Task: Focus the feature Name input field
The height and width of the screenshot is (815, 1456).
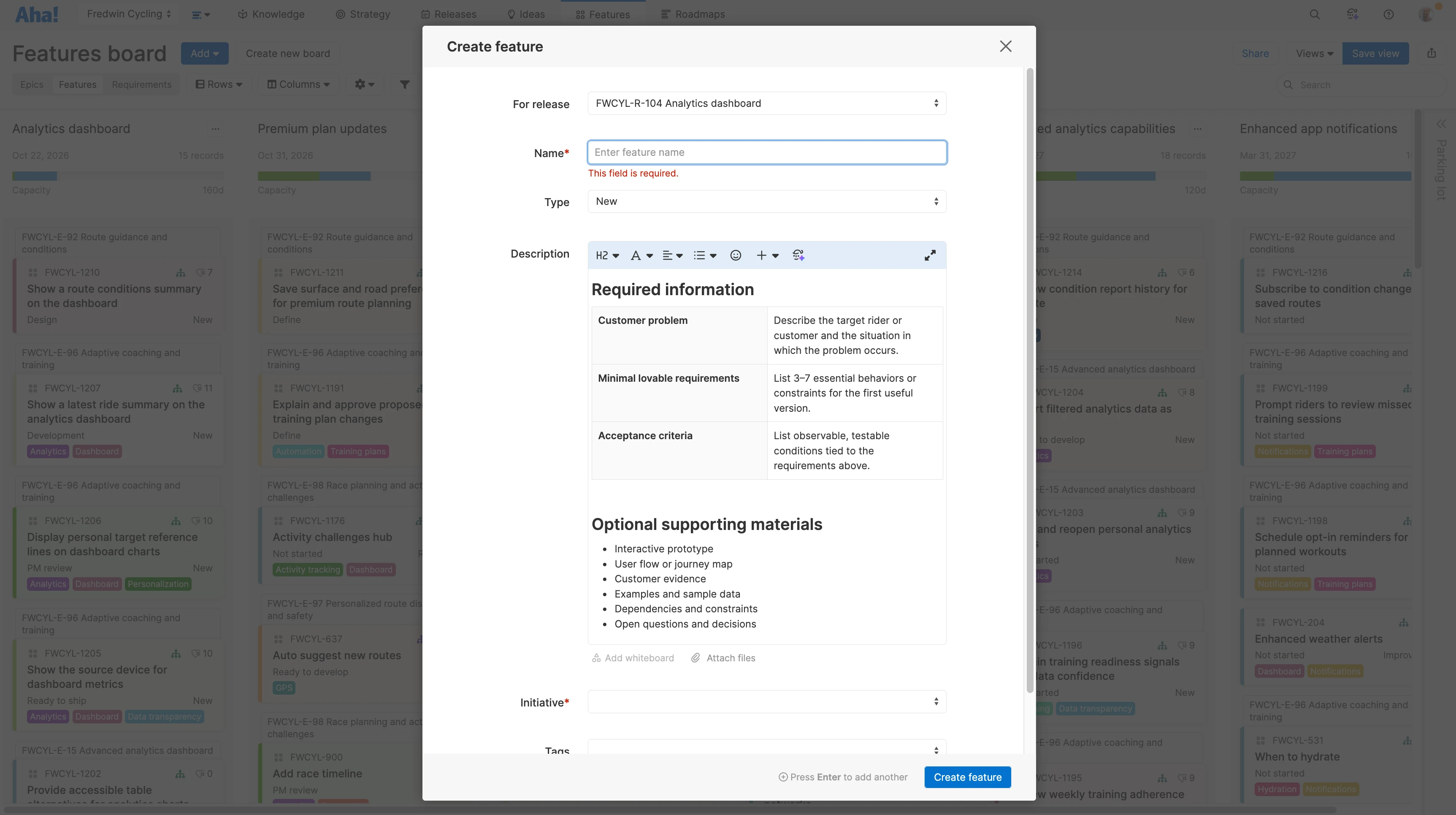Action: point(767,153)
